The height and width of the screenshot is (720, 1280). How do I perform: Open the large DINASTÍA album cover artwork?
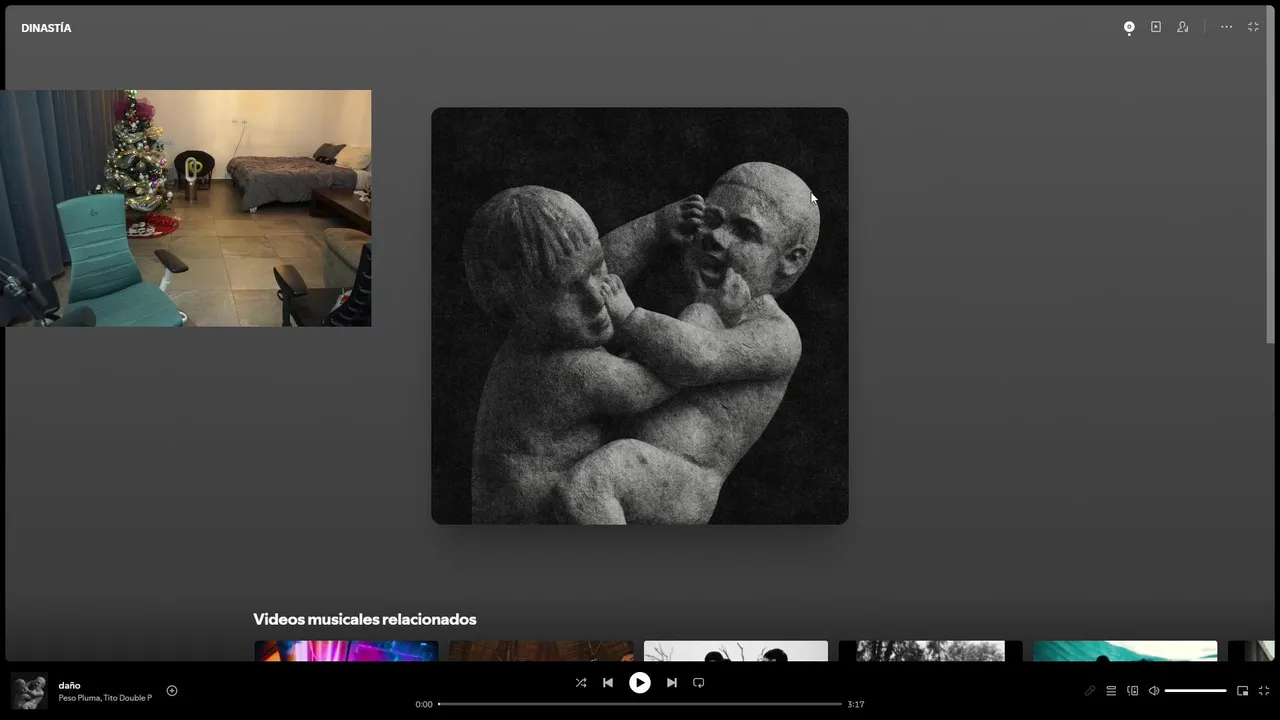[640, 316]
